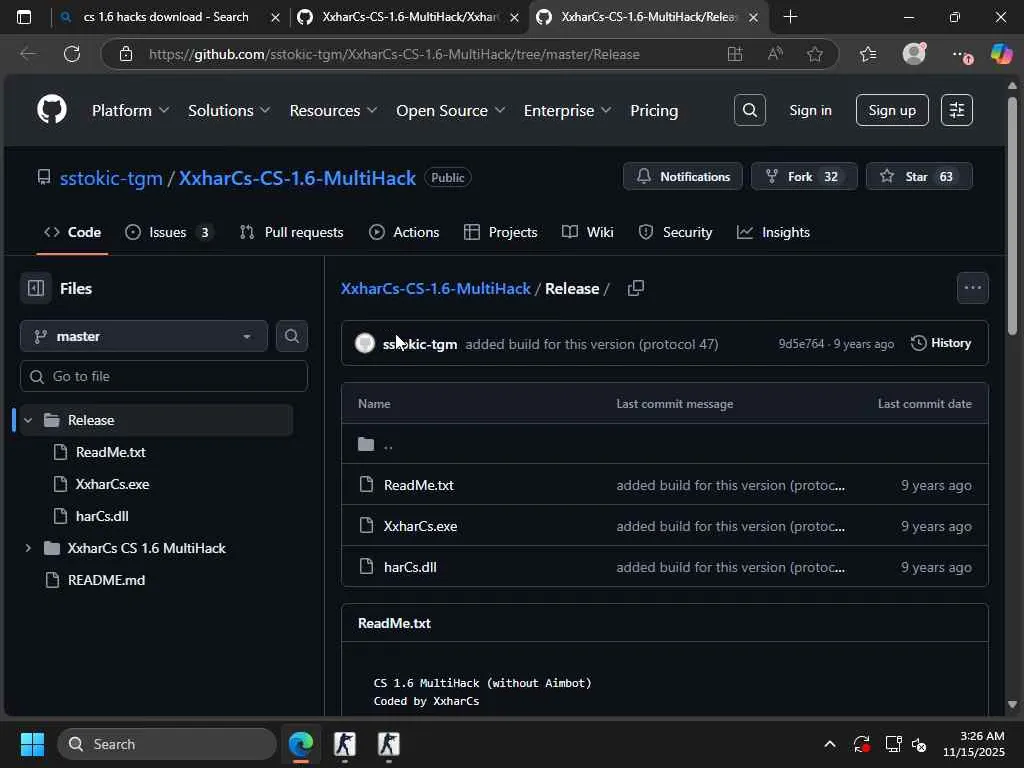Open the Projects tab

pos(501,232)
